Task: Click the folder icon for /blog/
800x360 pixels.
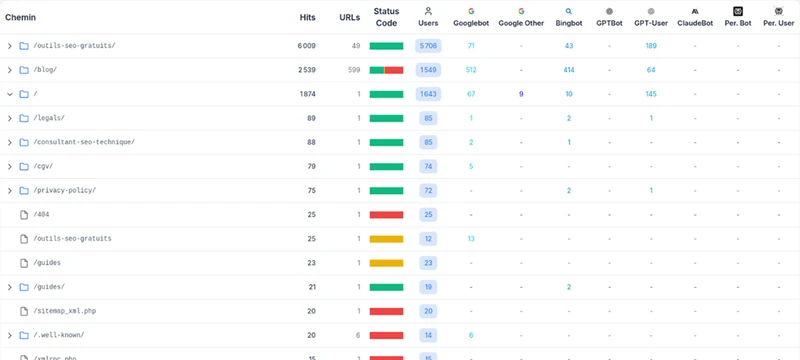Action: [24, 70]
